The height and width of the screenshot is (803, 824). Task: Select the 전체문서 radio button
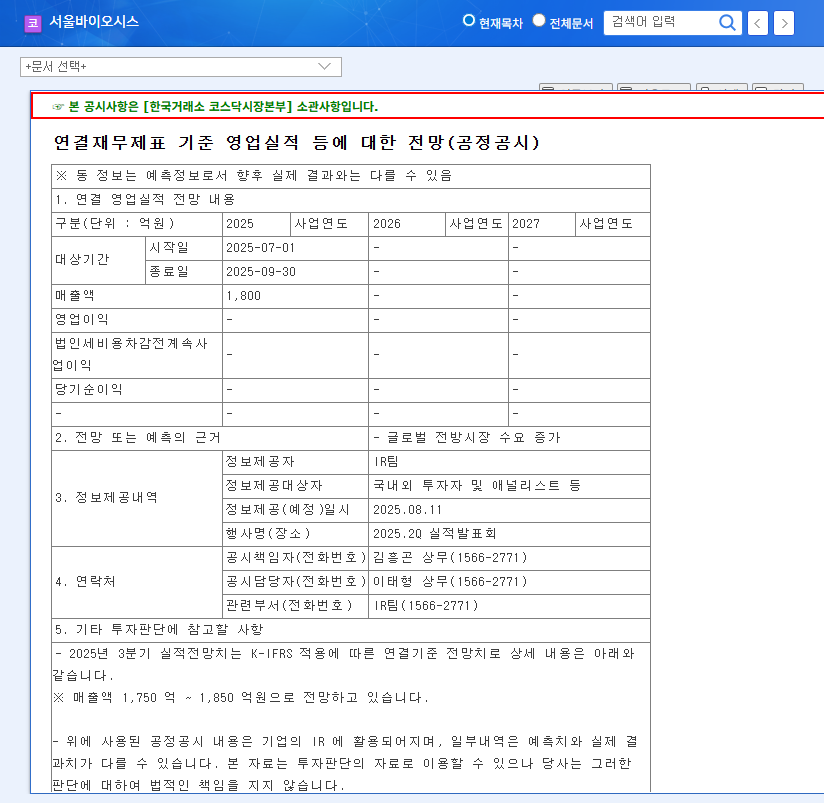point(538,19)
